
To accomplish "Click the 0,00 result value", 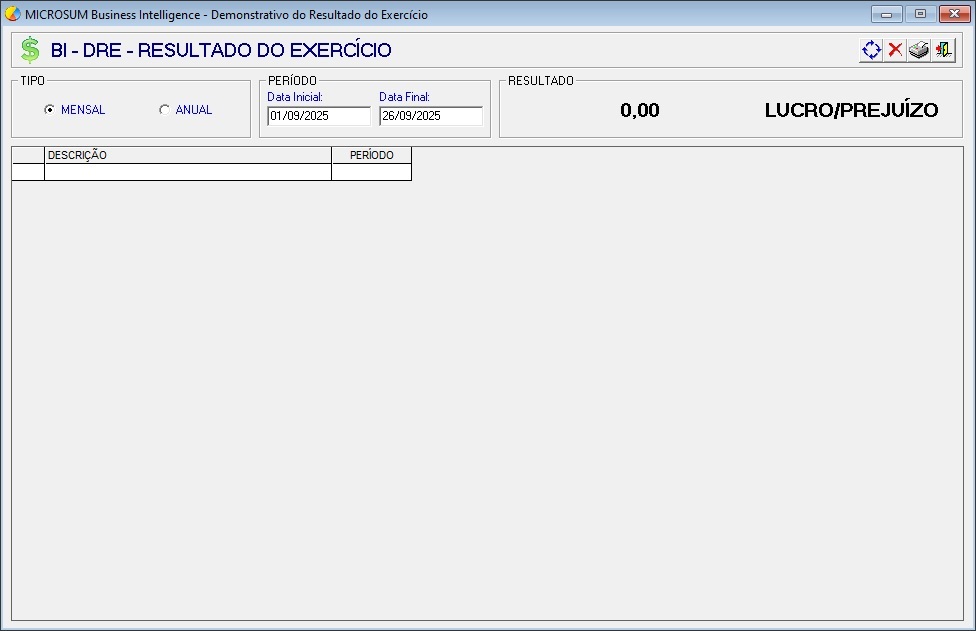I will point(640,110).
